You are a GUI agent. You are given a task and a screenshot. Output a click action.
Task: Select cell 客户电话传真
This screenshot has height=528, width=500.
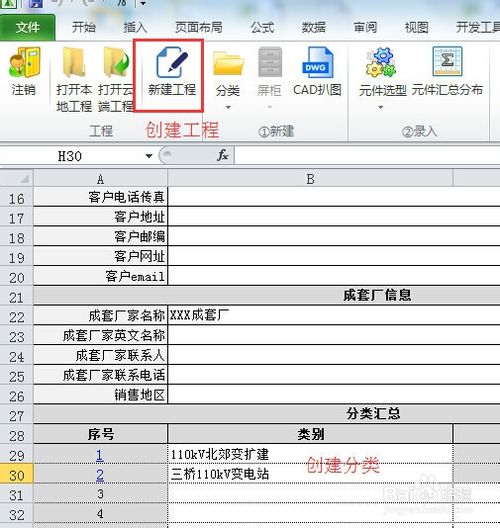pyautogui.click(x=100, y=197)
